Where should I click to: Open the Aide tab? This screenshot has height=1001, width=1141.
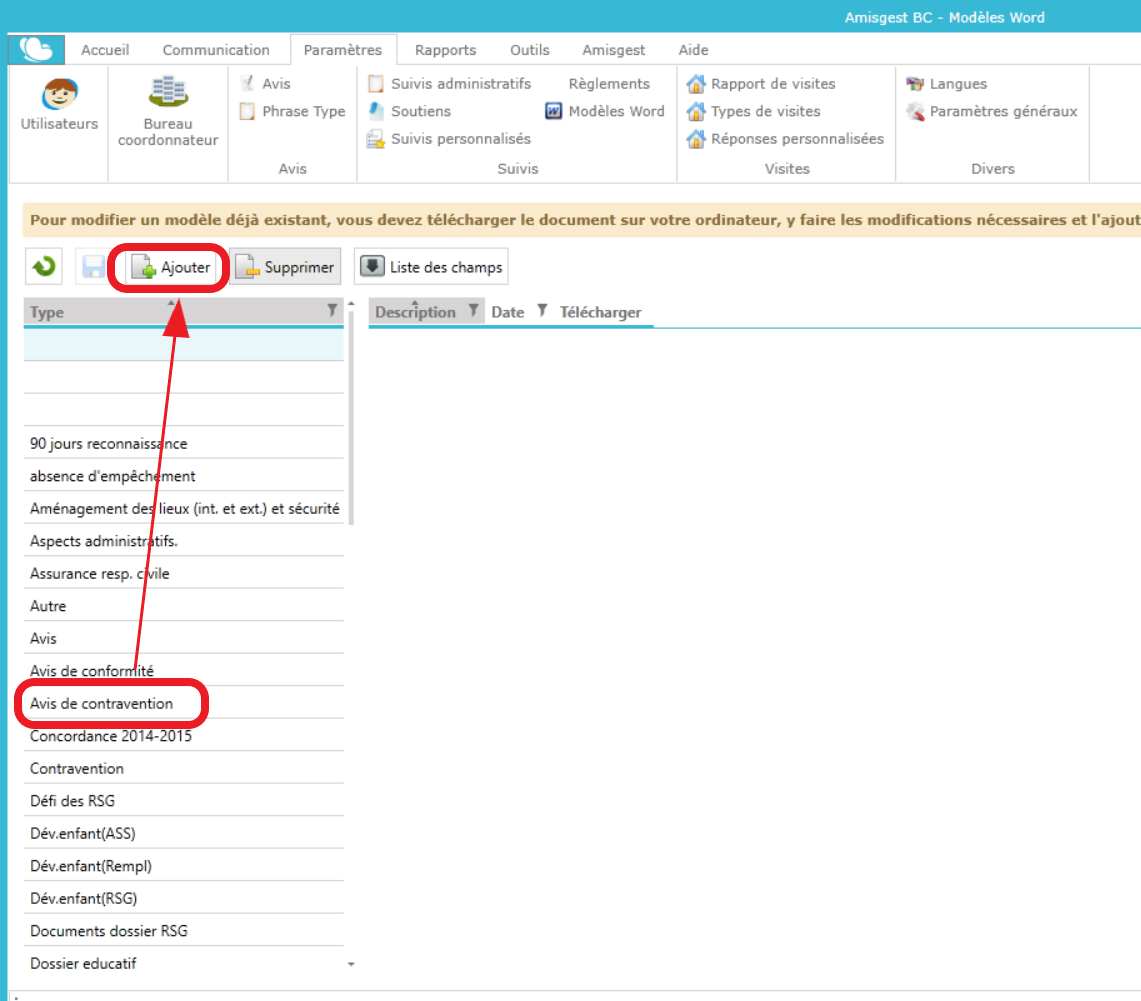[693, 50]
